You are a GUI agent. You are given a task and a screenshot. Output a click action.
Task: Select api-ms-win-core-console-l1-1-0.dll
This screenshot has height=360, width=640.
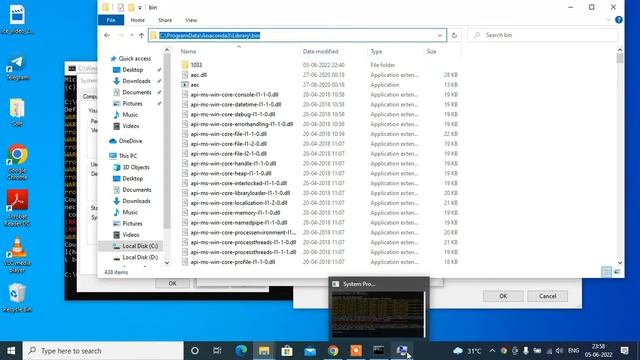point(234,95)
